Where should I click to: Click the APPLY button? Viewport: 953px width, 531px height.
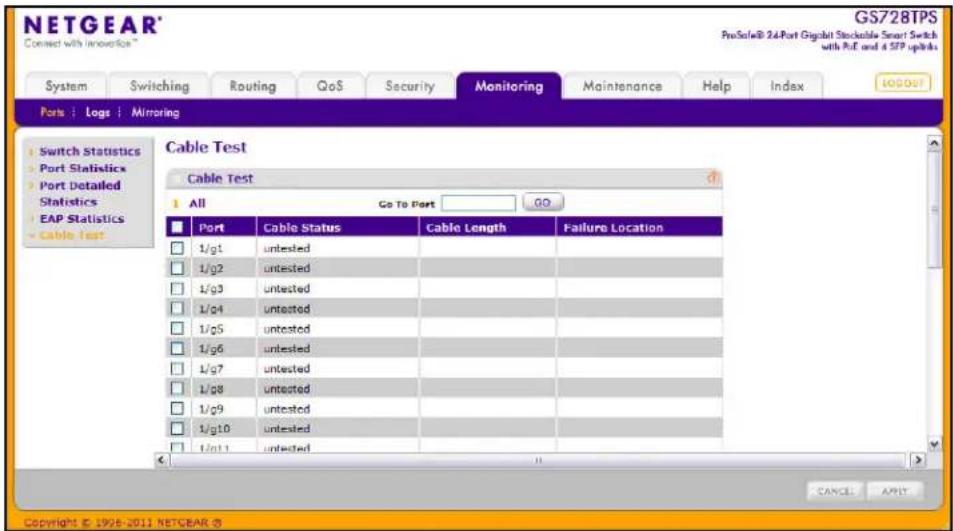pyautogui.click(x=895, y=491)
